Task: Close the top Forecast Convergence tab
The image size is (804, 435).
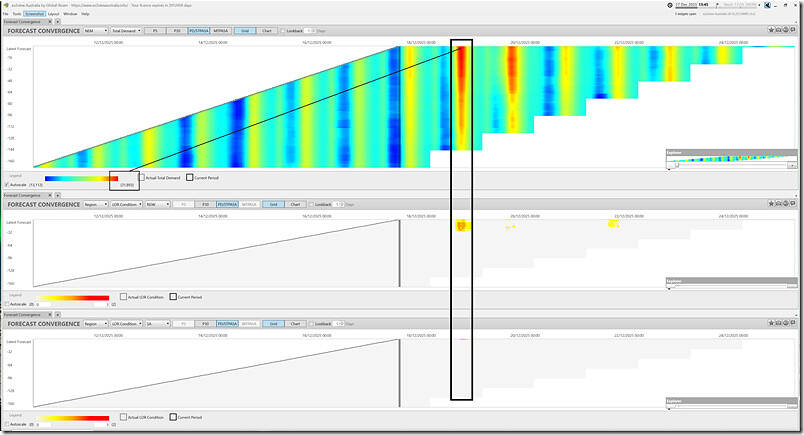Action: click(50, 22)
